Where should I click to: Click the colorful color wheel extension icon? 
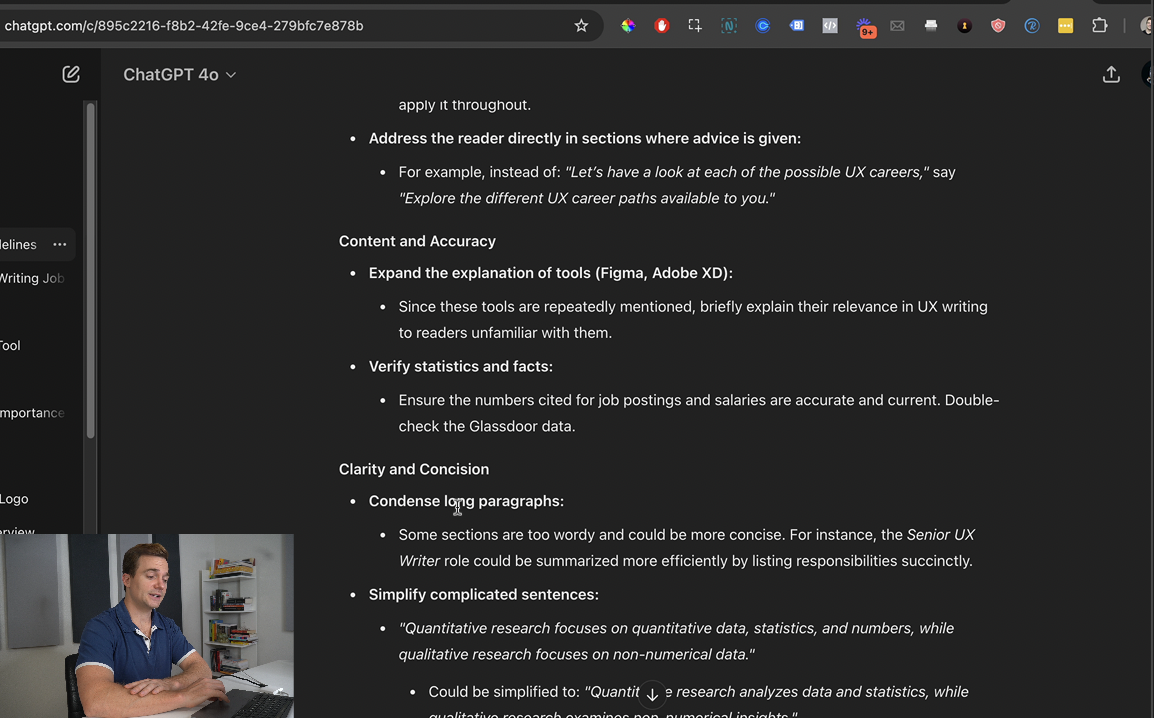point(628,26)
